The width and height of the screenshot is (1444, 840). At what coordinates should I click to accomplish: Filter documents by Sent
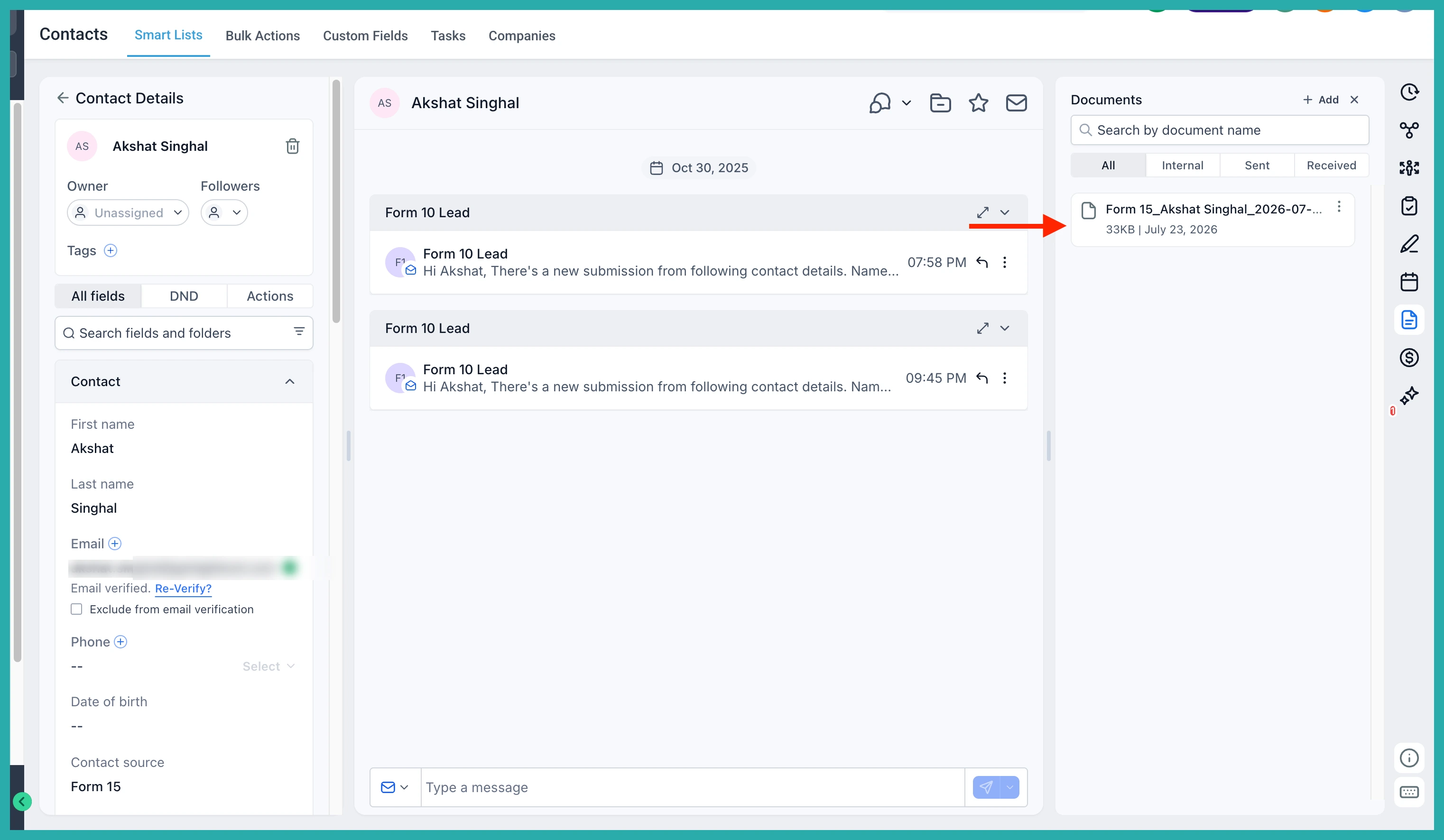coord(1257,166)
